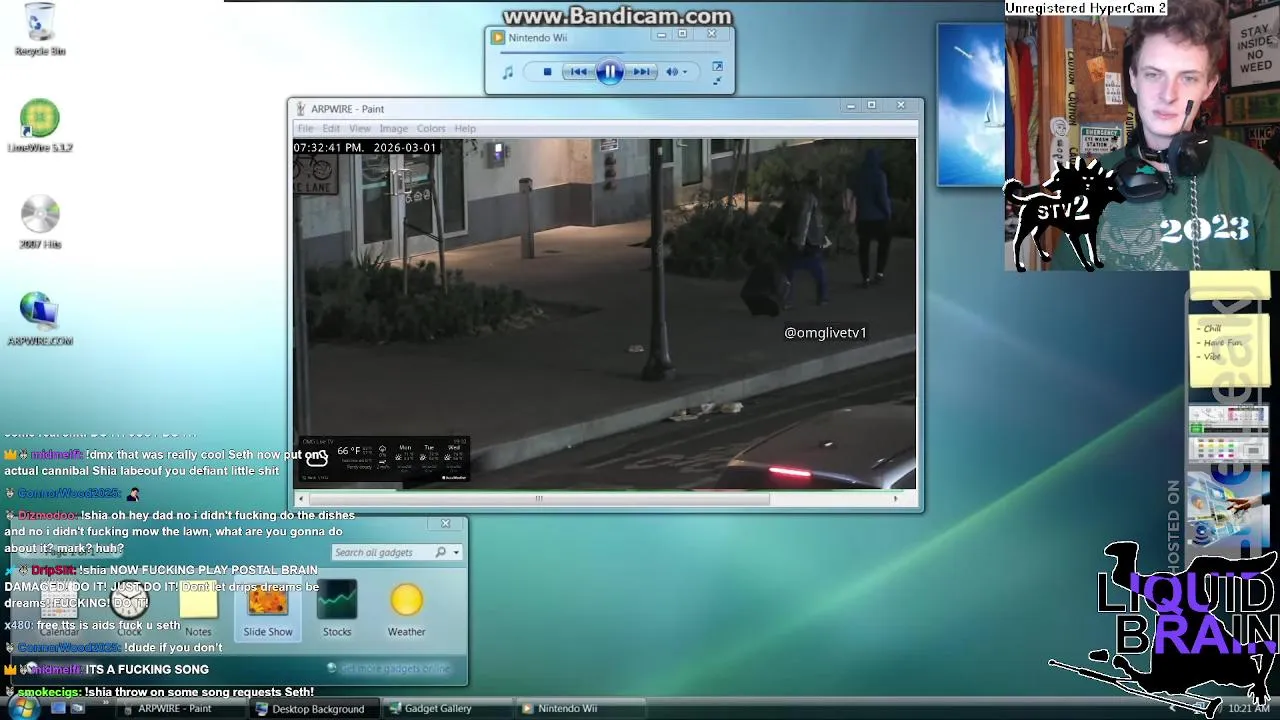The width and height of the screenshot is (1280, 720).
Task: Select the ARPWIRE.COM desktop shortcut
Action: click(x=40, y=319)
